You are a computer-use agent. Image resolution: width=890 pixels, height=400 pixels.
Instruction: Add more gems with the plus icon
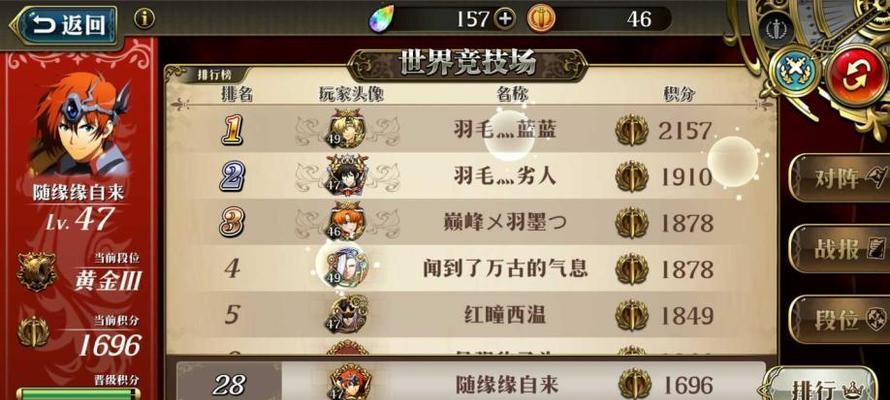pyautogui.click(x=505, y=19)
